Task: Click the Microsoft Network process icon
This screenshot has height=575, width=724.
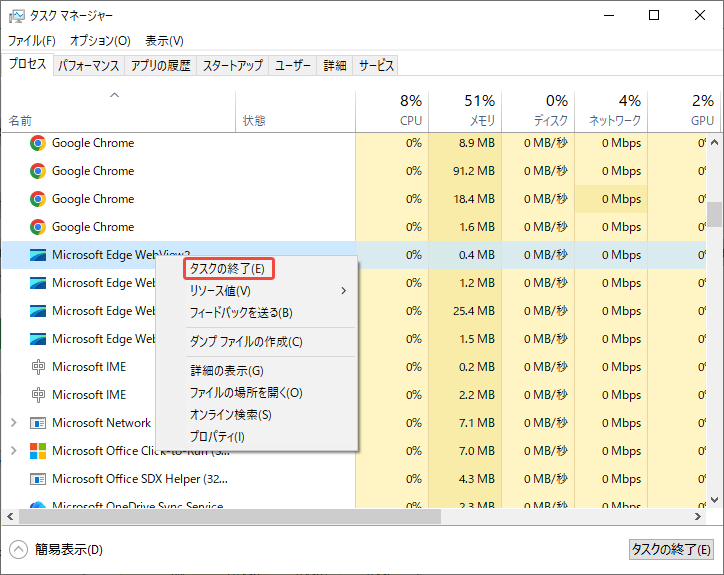Action: point(38,423)
